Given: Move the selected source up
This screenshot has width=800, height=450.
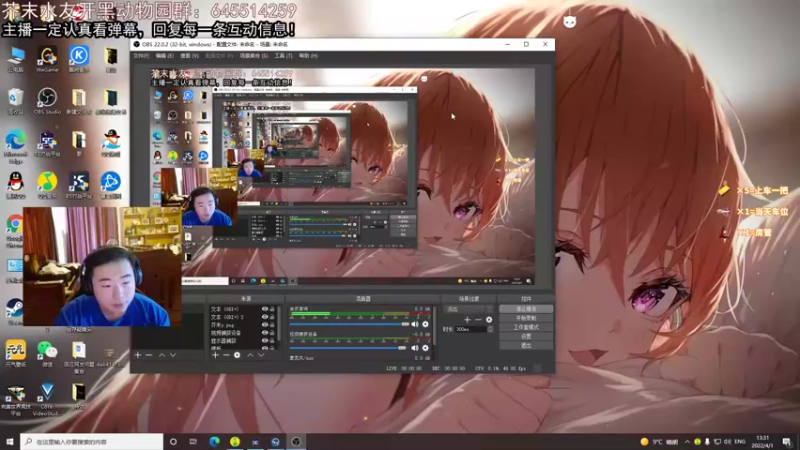Looking at the screenshot, I should click(250, 355).
